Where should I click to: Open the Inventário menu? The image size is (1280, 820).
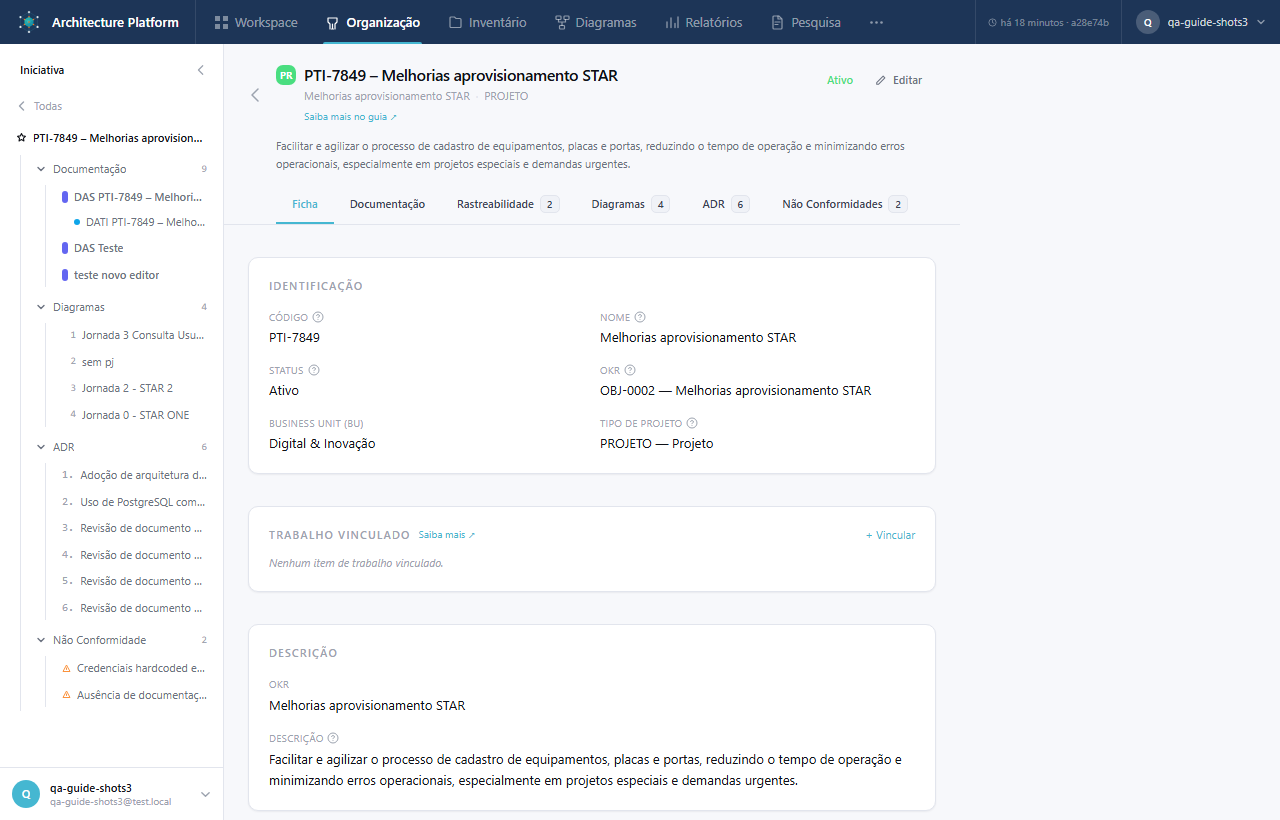487,22
